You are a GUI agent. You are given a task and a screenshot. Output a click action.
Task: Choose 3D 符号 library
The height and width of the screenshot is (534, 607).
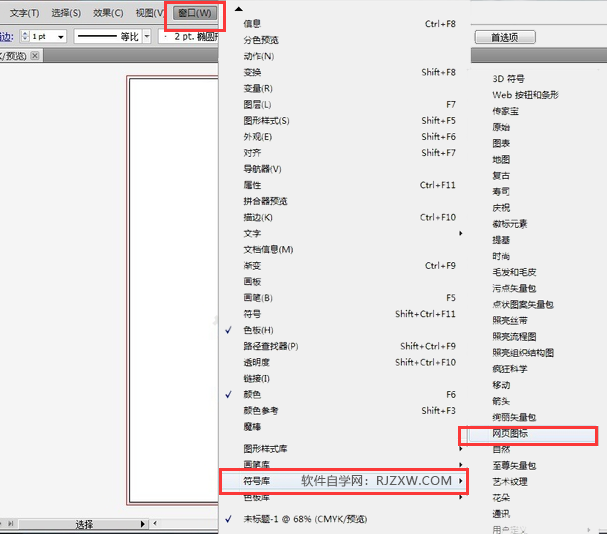click(508, 79)
